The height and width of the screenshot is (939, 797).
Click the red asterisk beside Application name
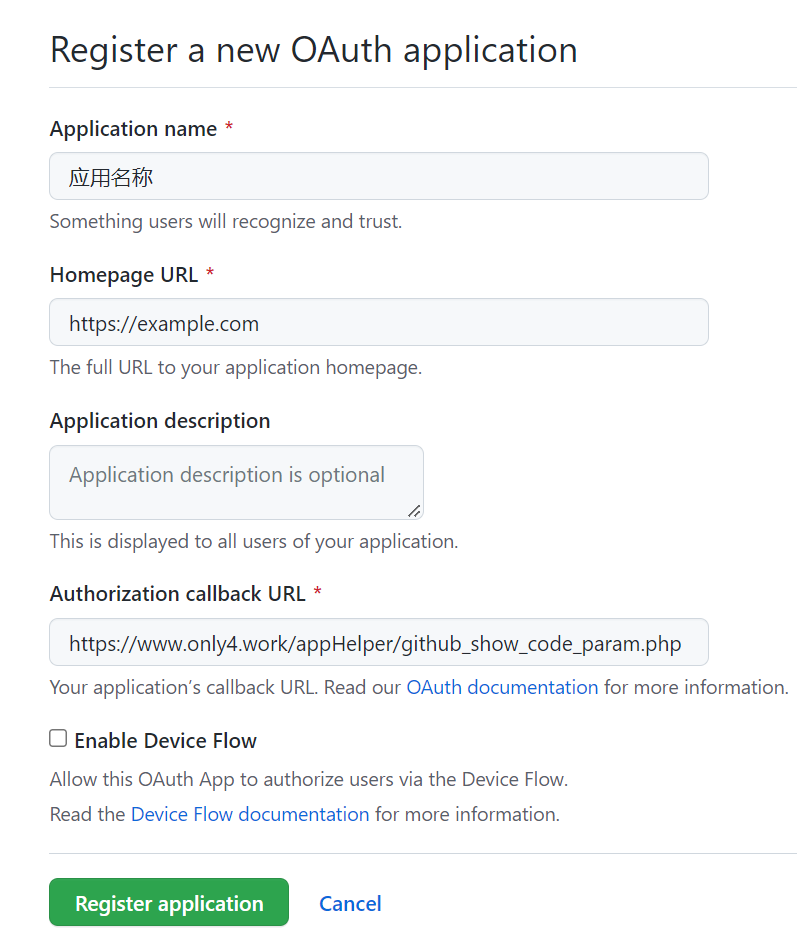tap(229, 129)
